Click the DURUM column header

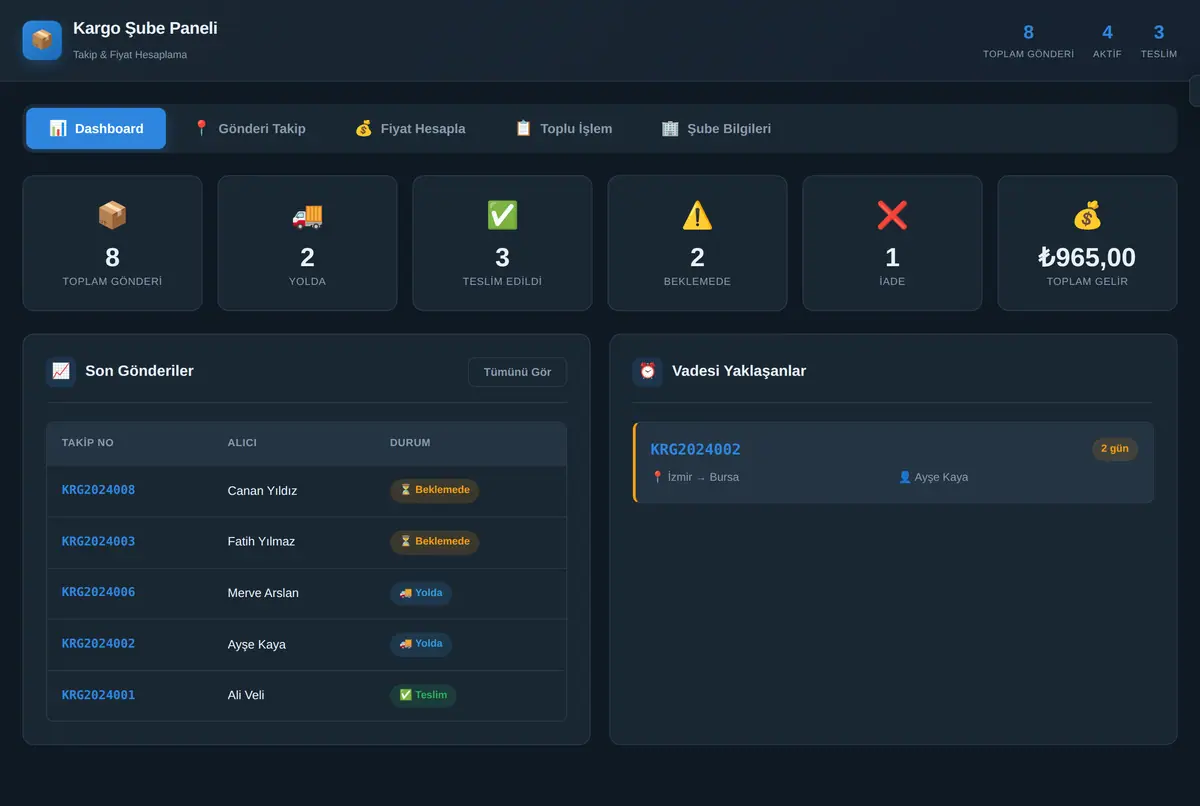(410, 442)
